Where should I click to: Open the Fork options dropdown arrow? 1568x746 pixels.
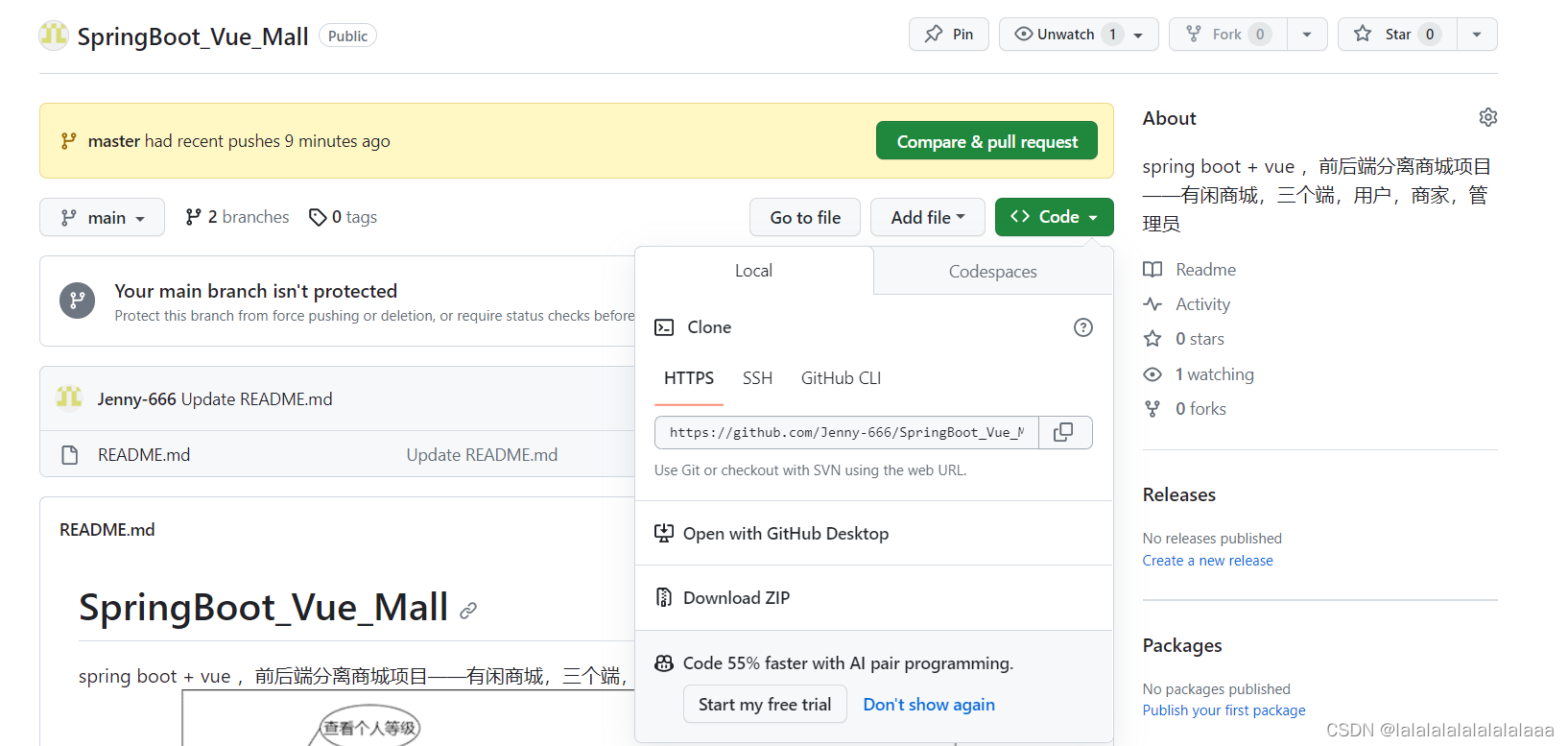coord(1307,35)
